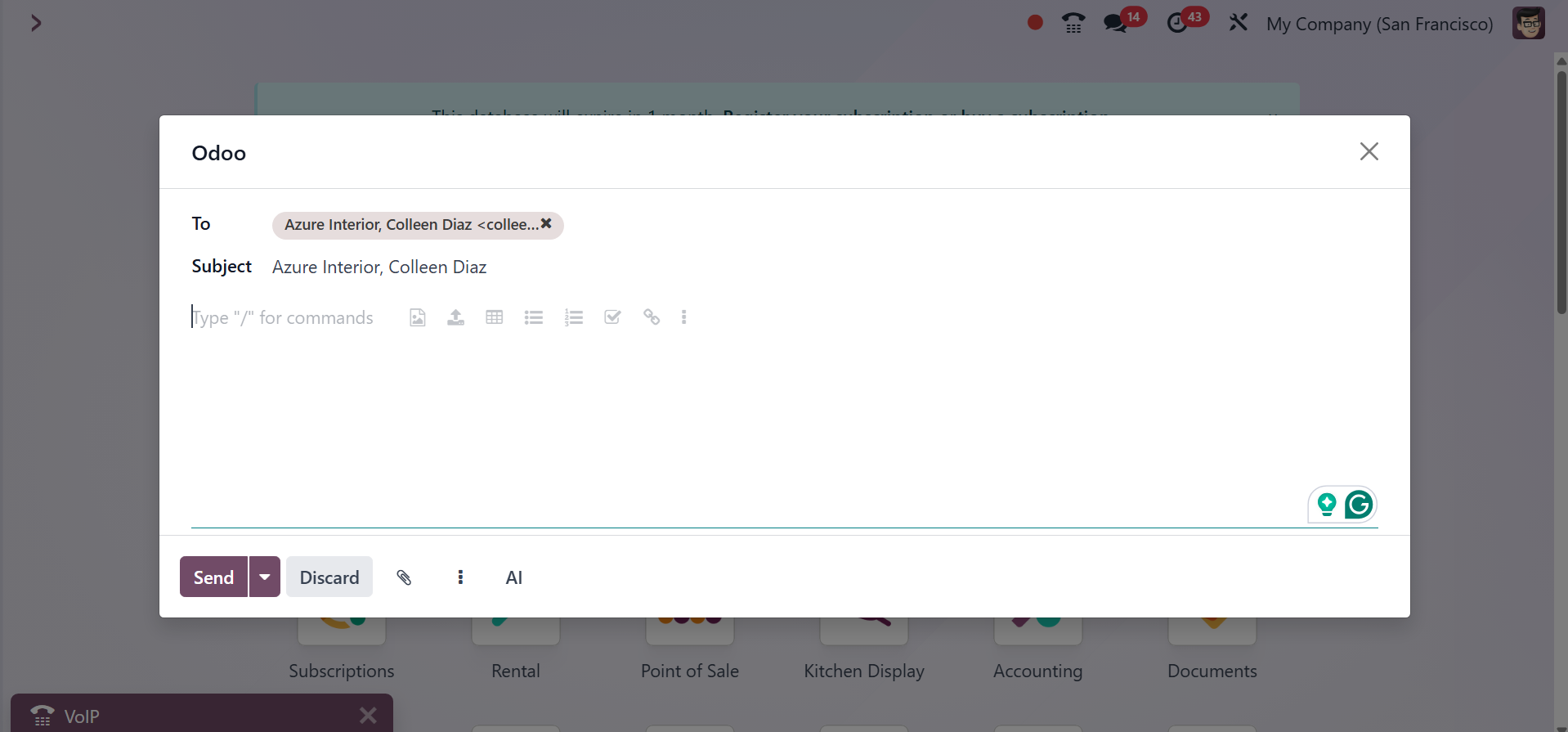This screenshot has height=732, width=1568.
Task: Open the Send button dropdown arrow
Action: tap(265, 577)
